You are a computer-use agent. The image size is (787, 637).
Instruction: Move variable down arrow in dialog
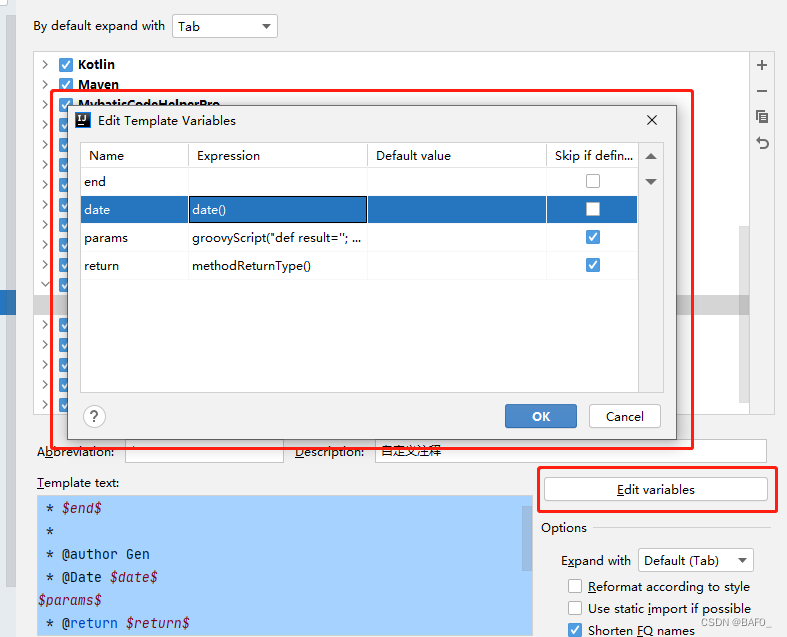tap(651, 182)
